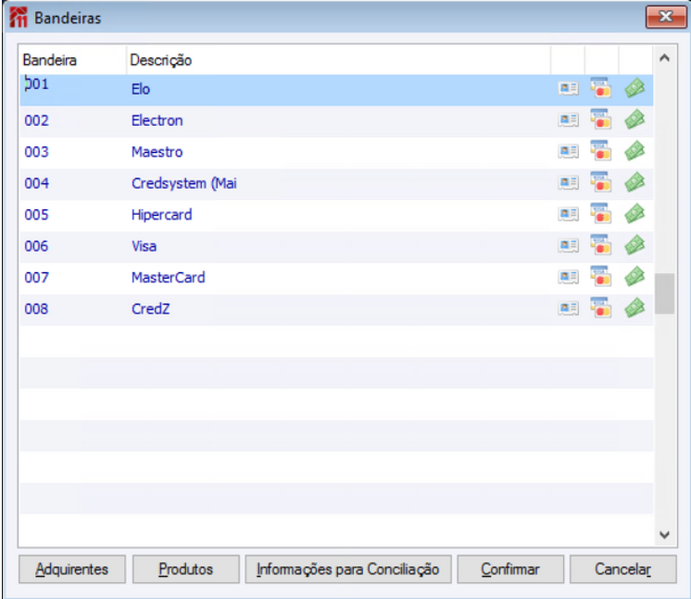Click the credit cards icon in Hipercard row
This screenshot has height=599, width=691.
(601, 213)
